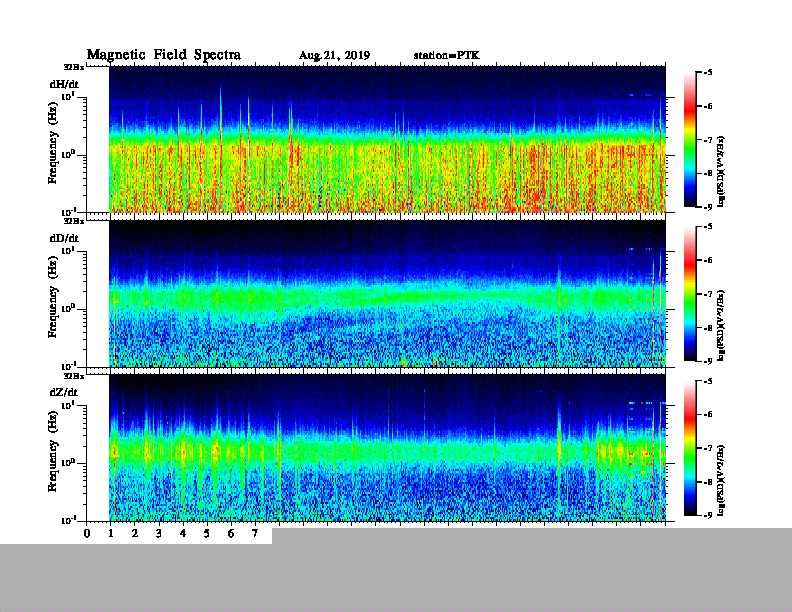
Task: Click the dD/dt panel label
Action: click(64, 238)
